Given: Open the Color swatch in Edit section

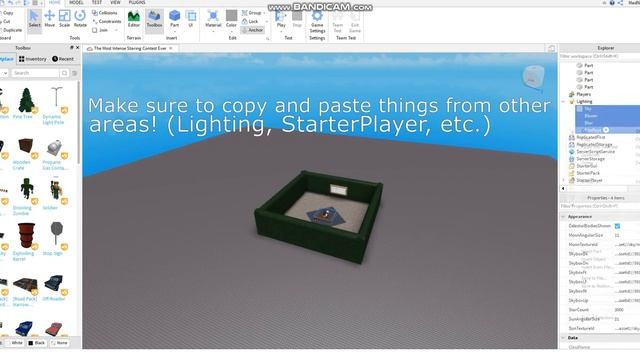Looking at the screenshot, I should (231, 19).
